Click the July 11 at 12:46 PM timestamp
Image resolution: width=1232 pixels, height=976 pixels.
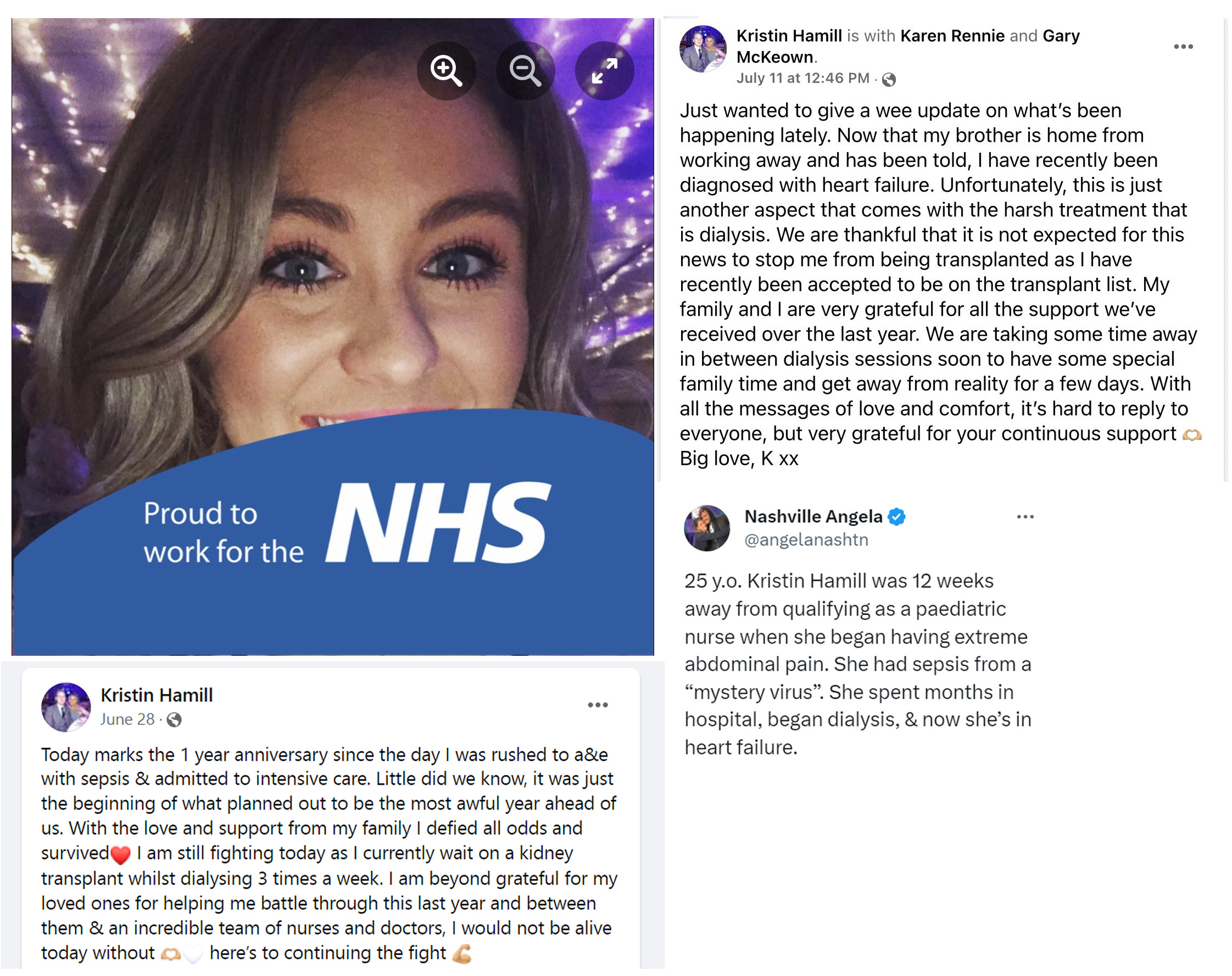(x=803, y=79)
